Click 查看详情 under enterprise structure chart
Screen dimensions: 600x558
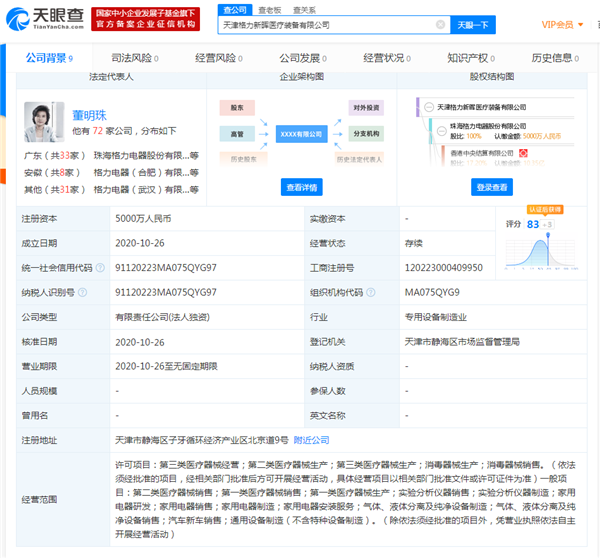coord(301,187)
